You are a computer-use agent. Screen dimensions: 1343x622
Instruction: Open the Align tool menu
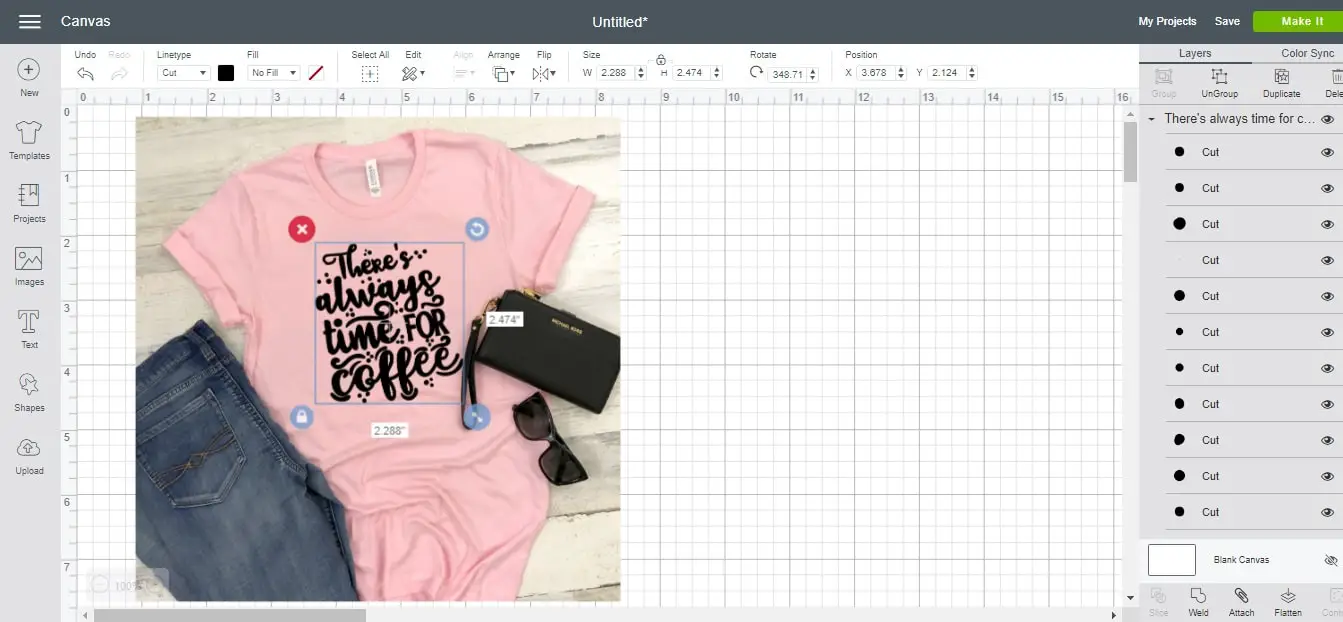pyautogui.click(x=464, y=74)
